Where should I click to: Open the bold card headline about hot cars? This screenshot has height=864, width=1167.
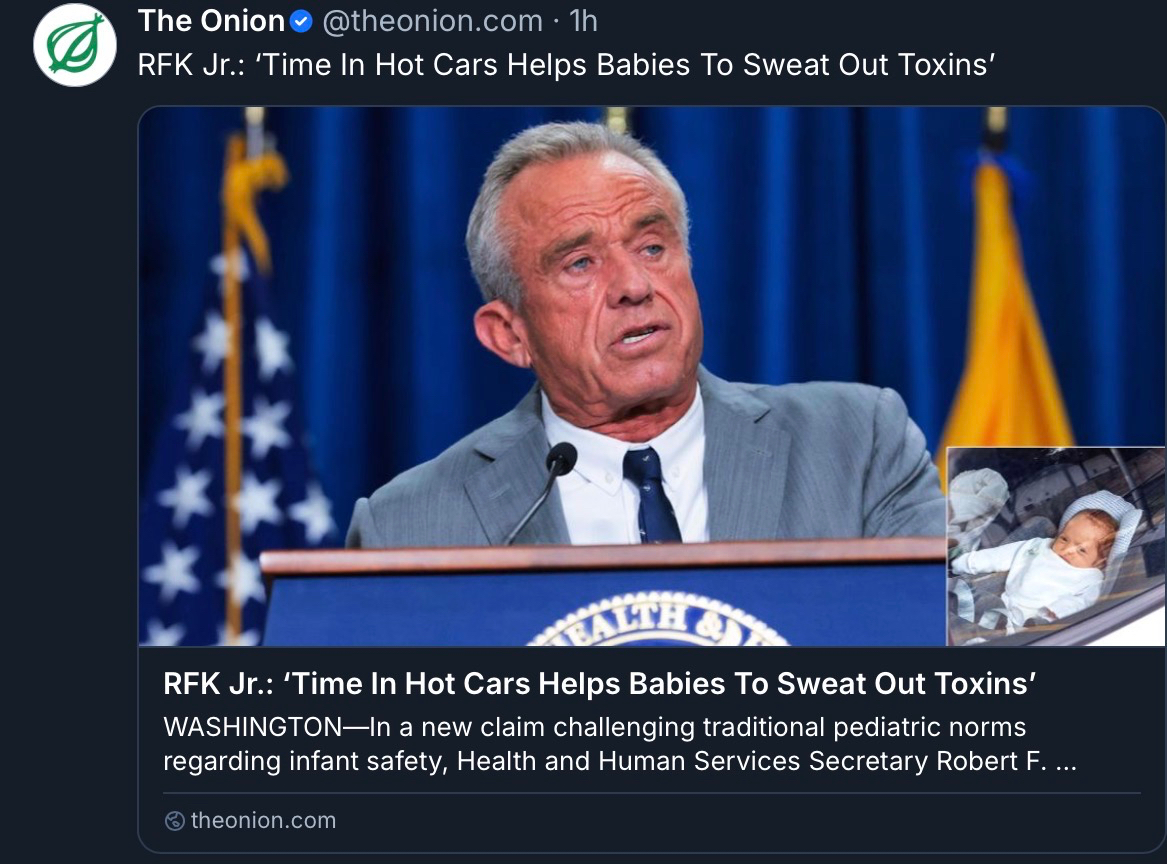[599, 683]
